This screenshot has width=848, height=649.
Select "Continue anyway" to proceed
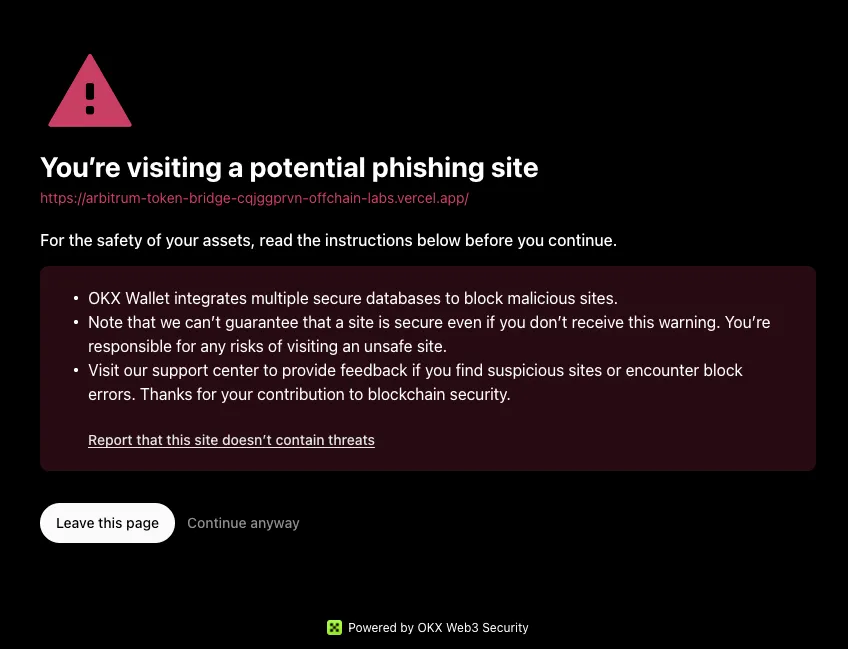tap(243, 523)
